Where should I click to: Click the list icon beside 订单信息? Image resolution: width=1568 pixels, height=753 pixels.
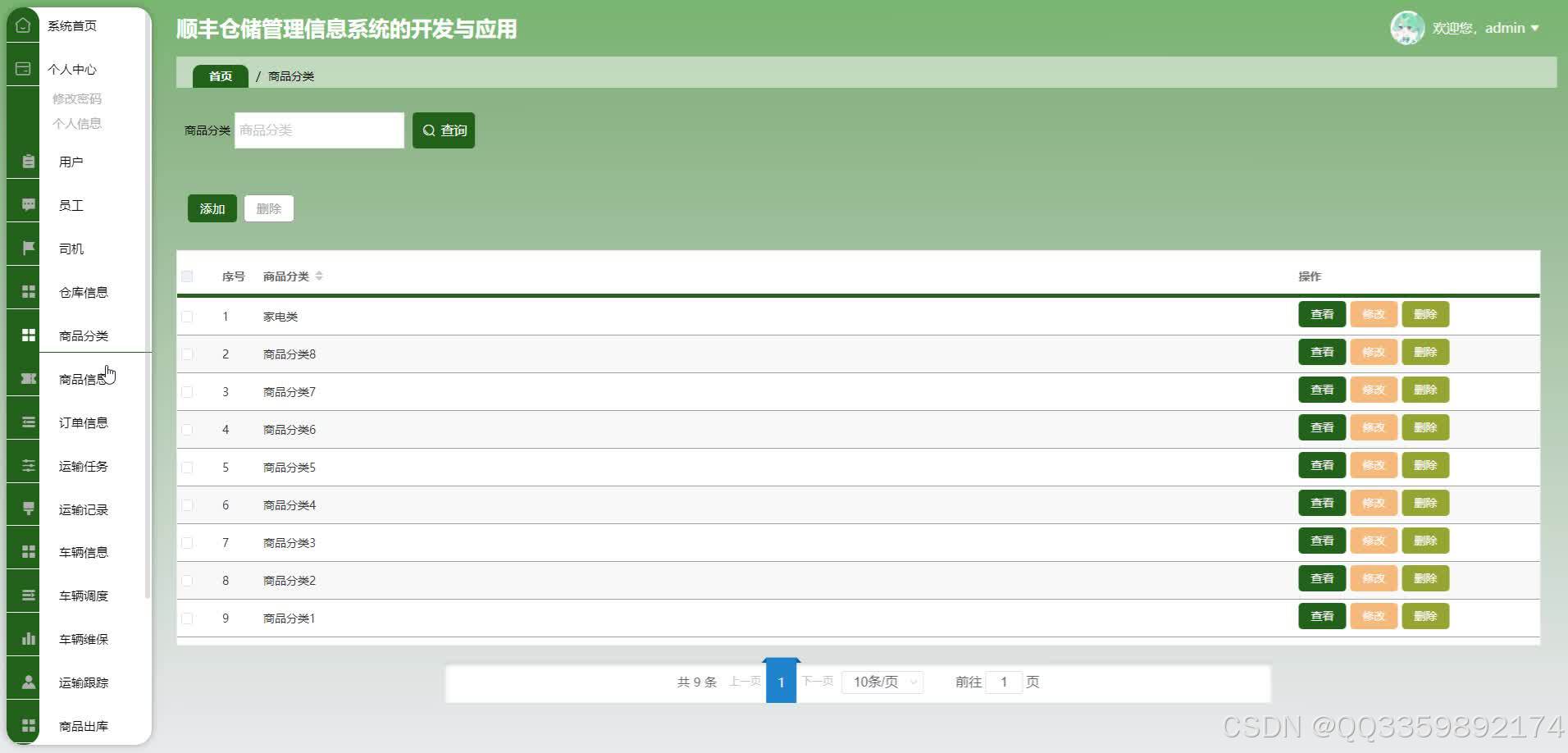(x=29, y=422)
